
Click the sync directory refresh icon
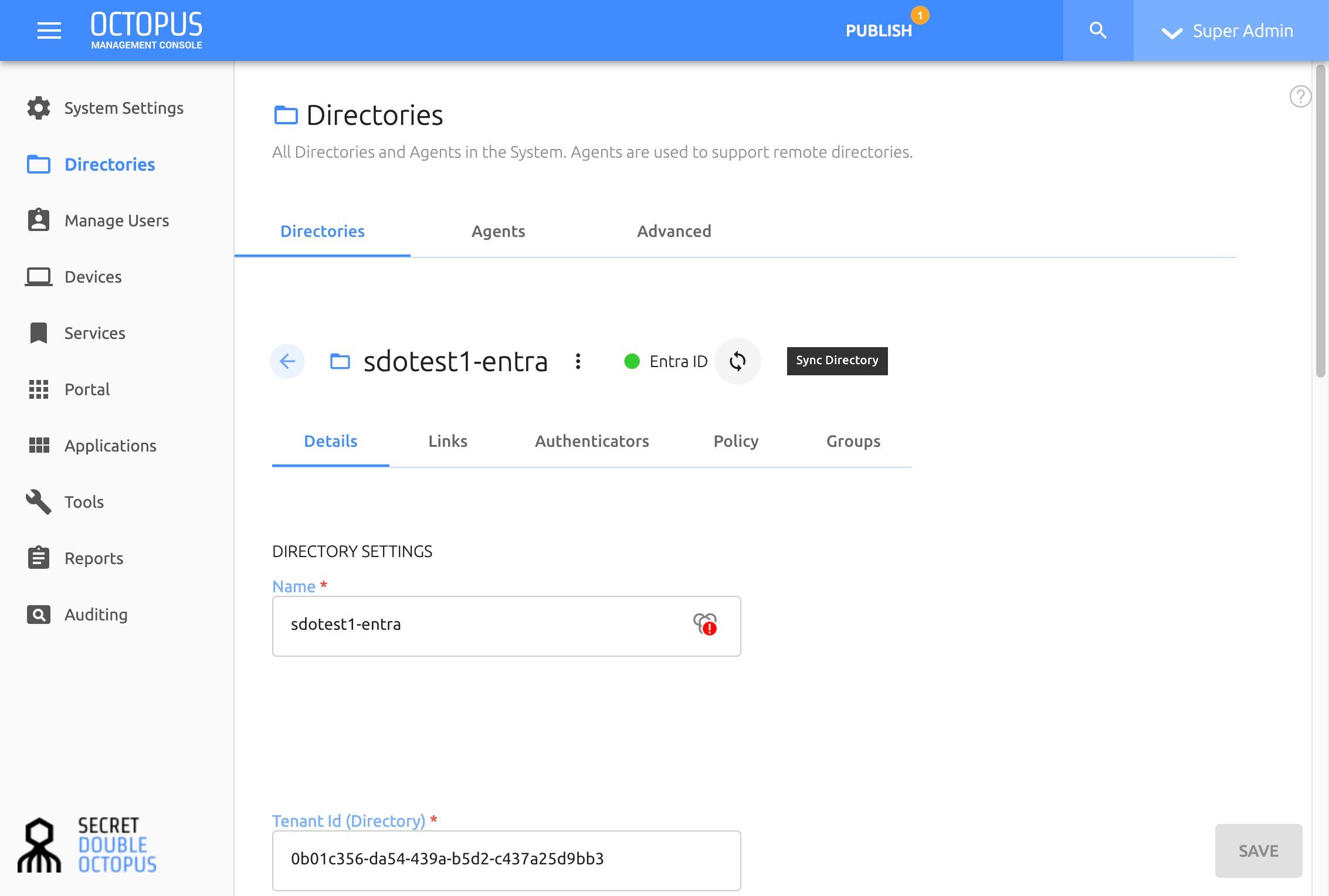tap(738, 361)
